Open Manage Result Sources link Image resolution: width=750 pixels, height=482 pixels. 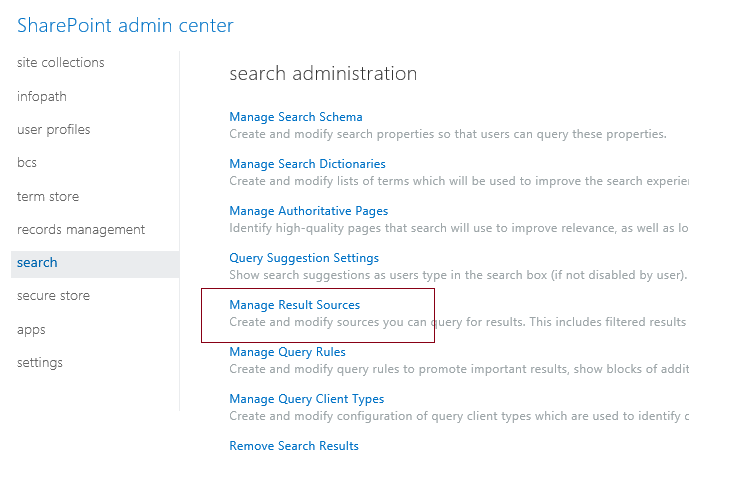(x=295, y=305)
